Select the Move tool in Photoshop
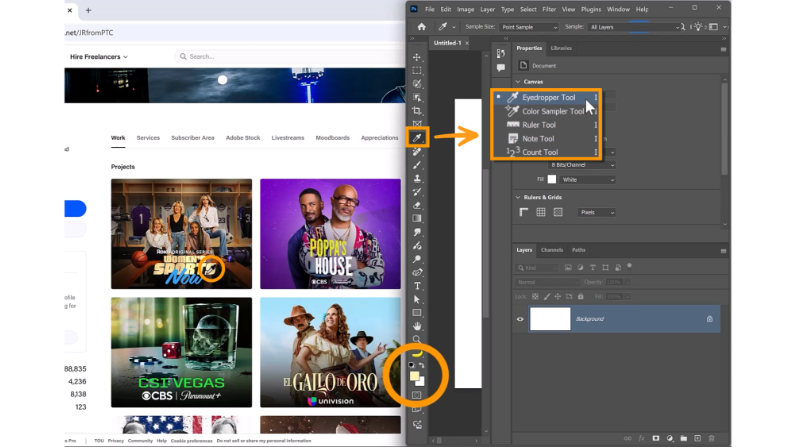 tap(417, 57)
